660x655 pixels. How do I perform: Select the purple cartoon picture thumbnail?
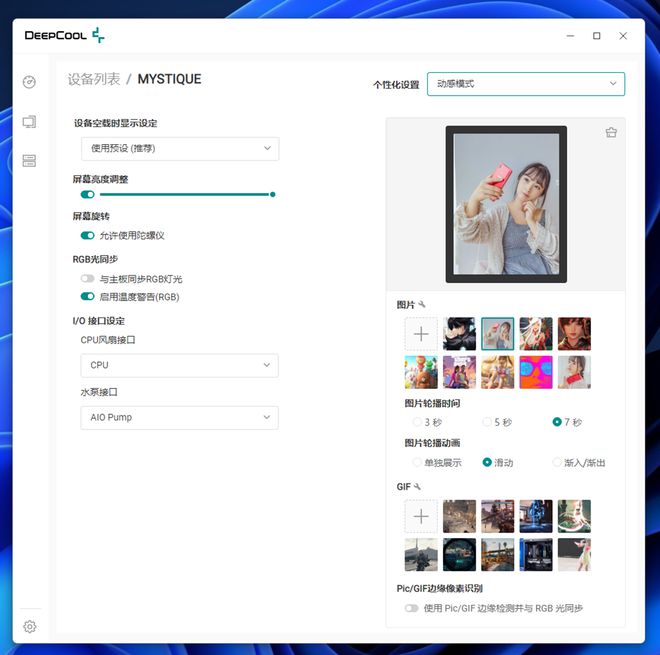459,372
